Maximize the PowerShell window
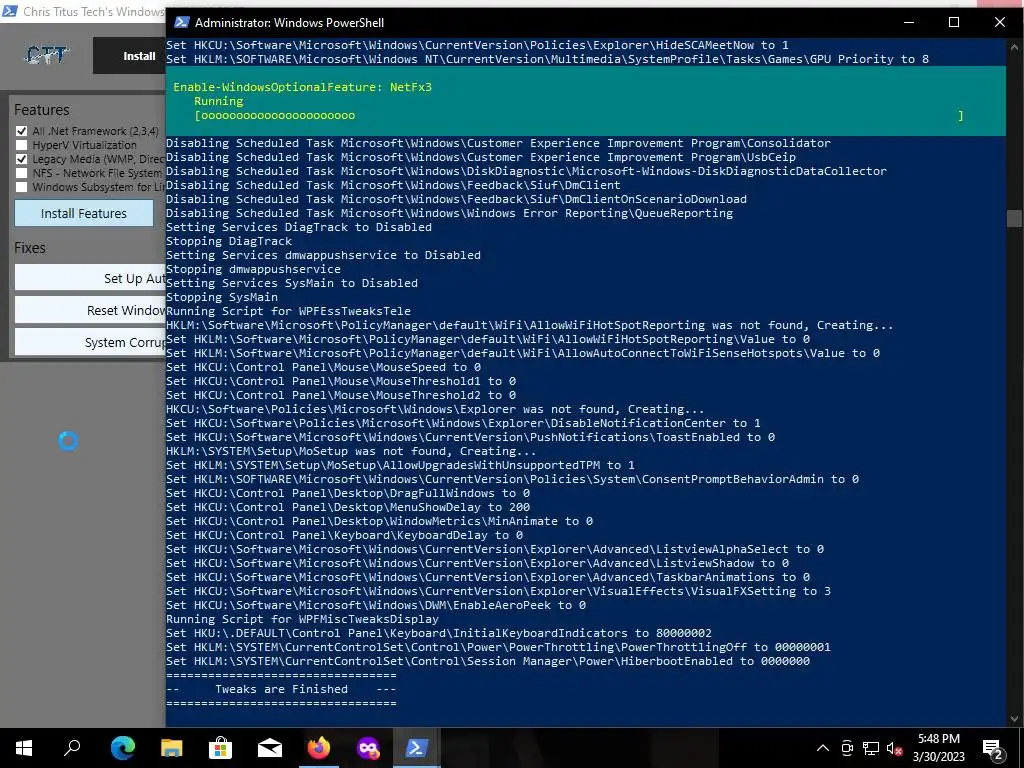 [x=953, y=22]
